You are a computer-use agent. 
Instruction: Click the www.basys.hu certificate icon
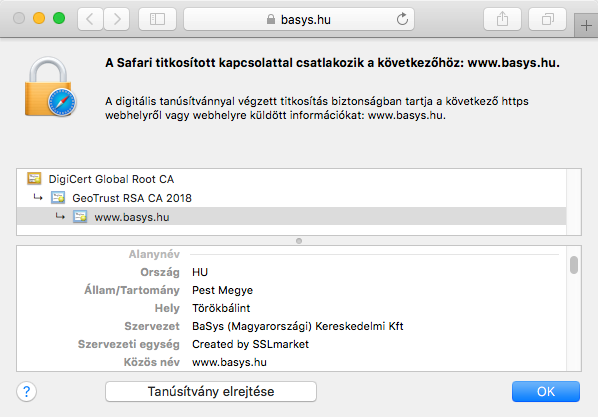[x=80, y=217]
